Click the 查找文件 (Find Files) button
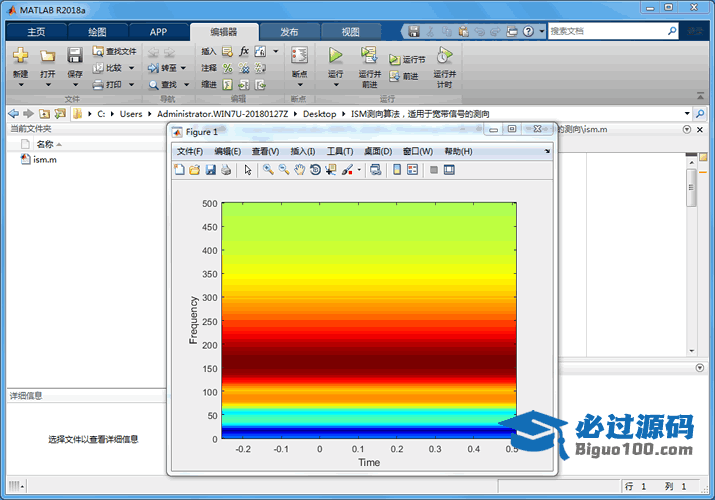715x500 pixels. [x=114, y=51]
